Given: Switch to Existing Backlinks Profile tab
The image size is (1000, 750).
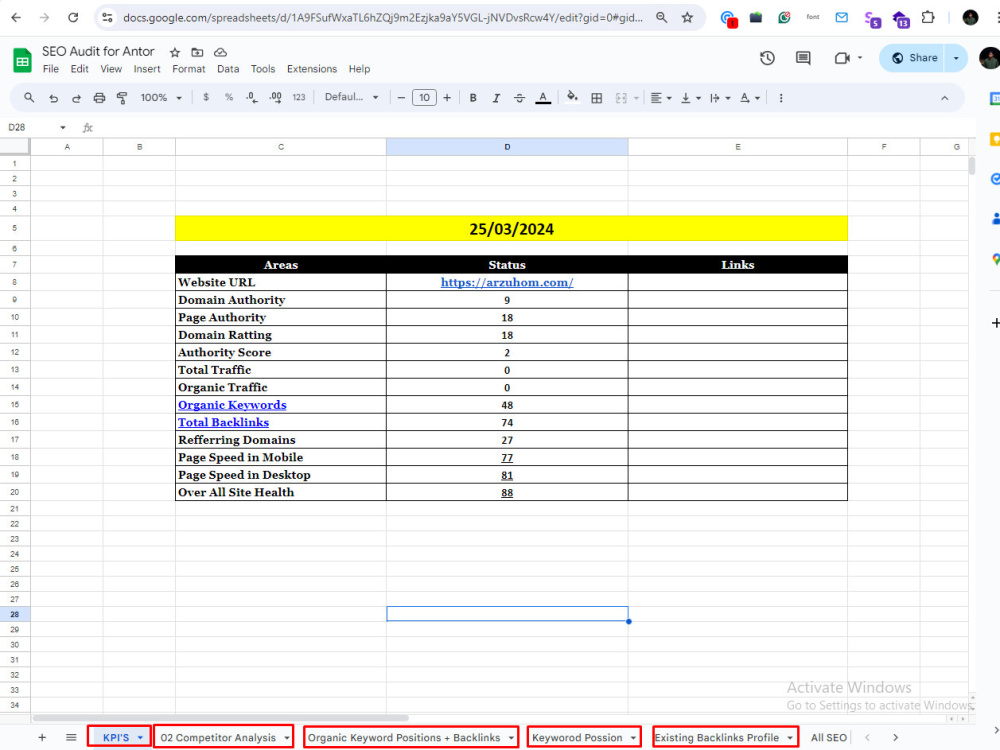Looking at the screenshot, I should click(725, 737).
